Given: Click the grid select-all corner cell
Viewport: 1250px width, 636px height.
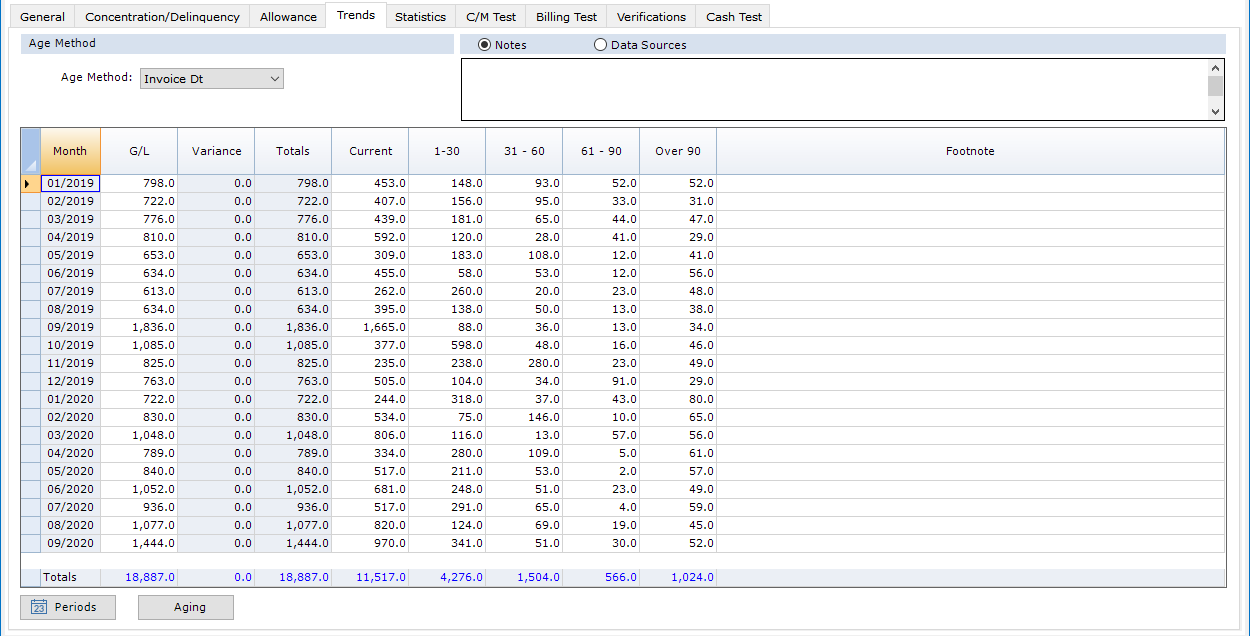Looking at the screenshot, I should click(30, 151).
